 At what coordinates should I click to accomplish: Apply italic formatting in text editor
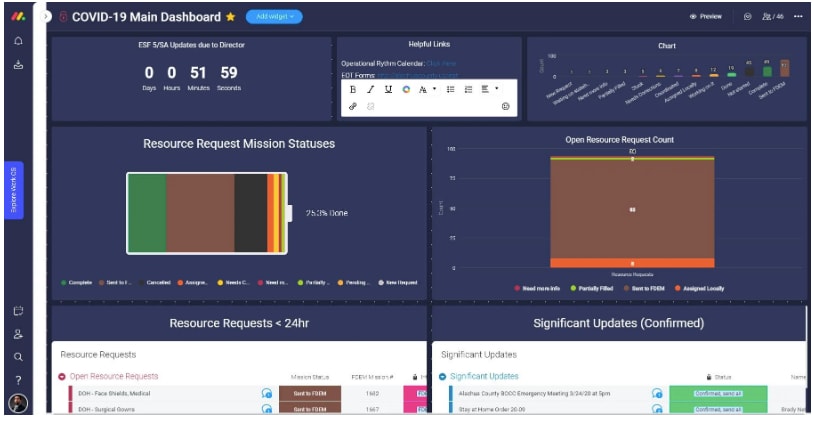[371, 89]
